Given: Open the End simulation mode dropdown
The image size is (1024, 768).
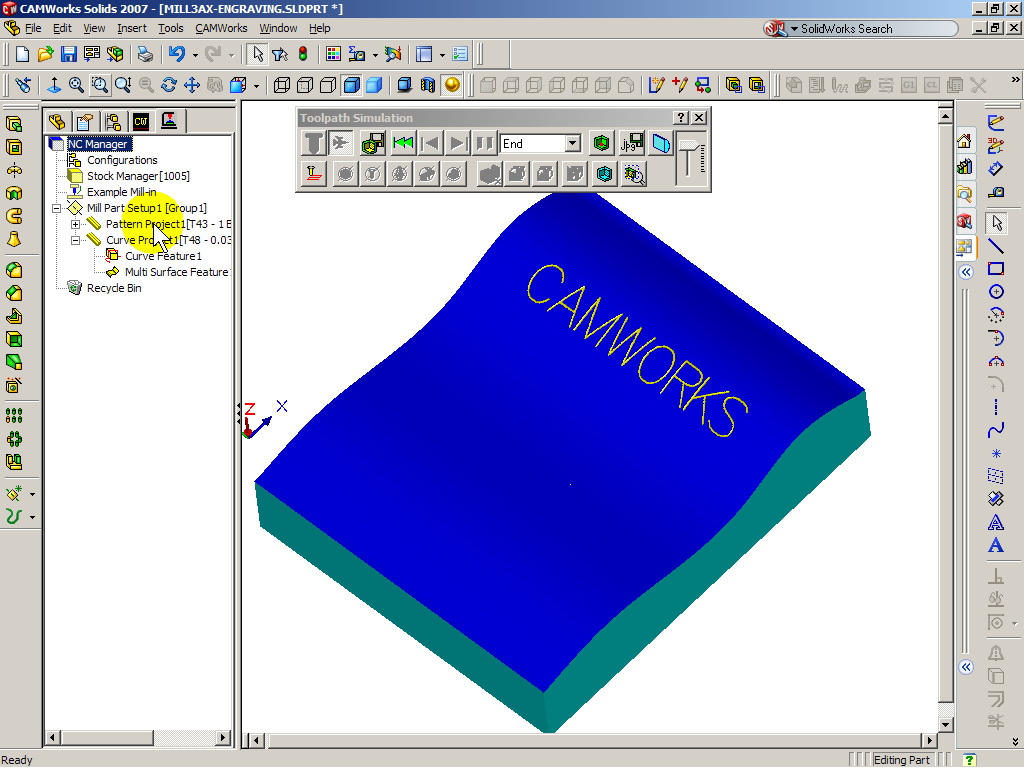Looking at the screenshot, I should point(573,143).
